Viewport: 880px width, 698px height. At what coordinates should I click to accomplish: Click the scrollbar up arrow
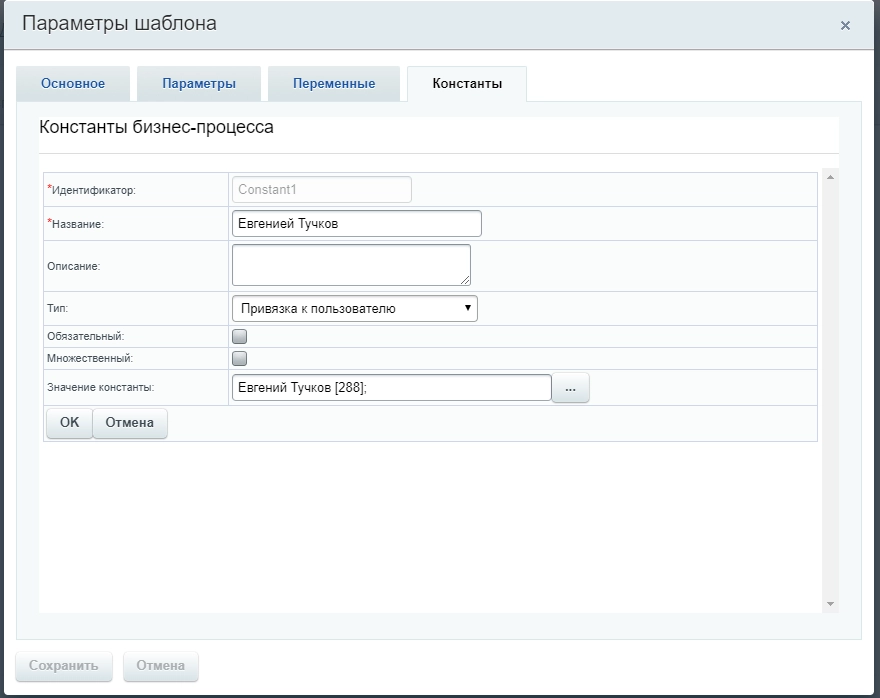point(830,178)
